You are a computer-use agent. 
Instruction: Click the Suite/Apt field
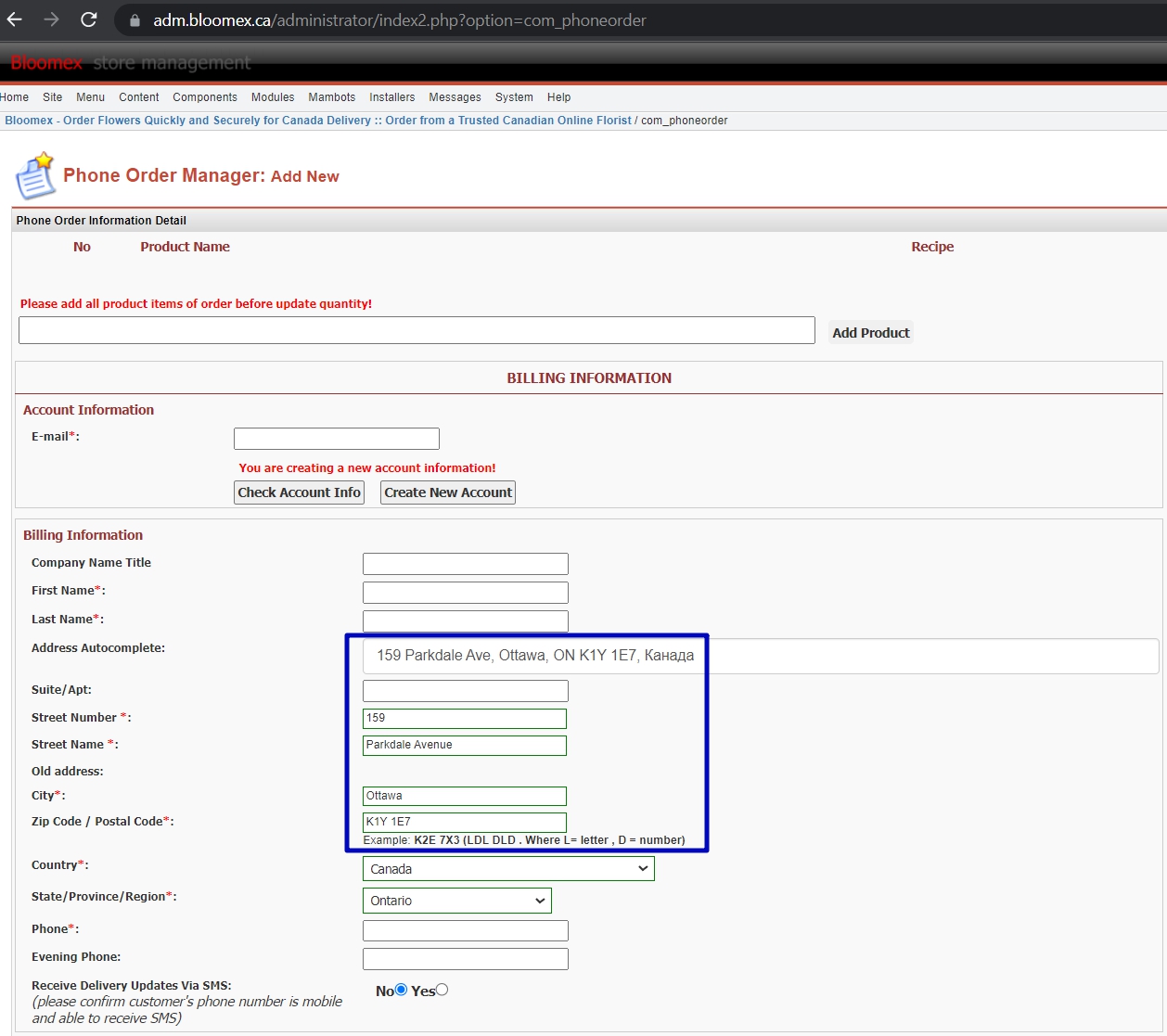(466, 691)
